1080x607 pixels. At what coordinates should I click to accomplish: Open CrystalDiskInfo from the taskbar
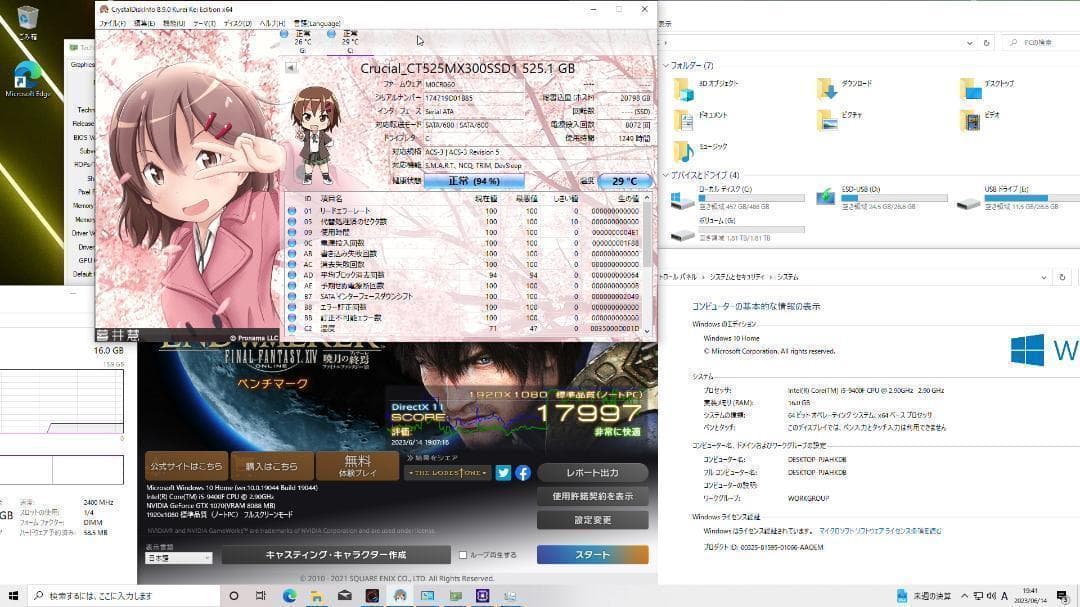point(401,596)
